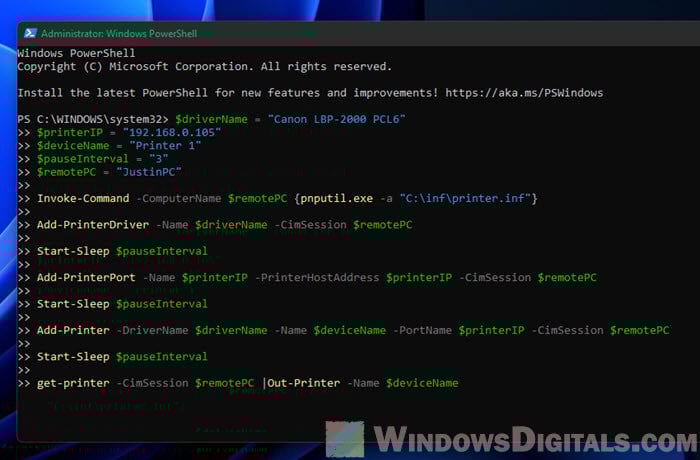Click the Microsoft Corporation copyright line
The height and width of the screenshot is (460, 700).
click(x=204, y=67)
